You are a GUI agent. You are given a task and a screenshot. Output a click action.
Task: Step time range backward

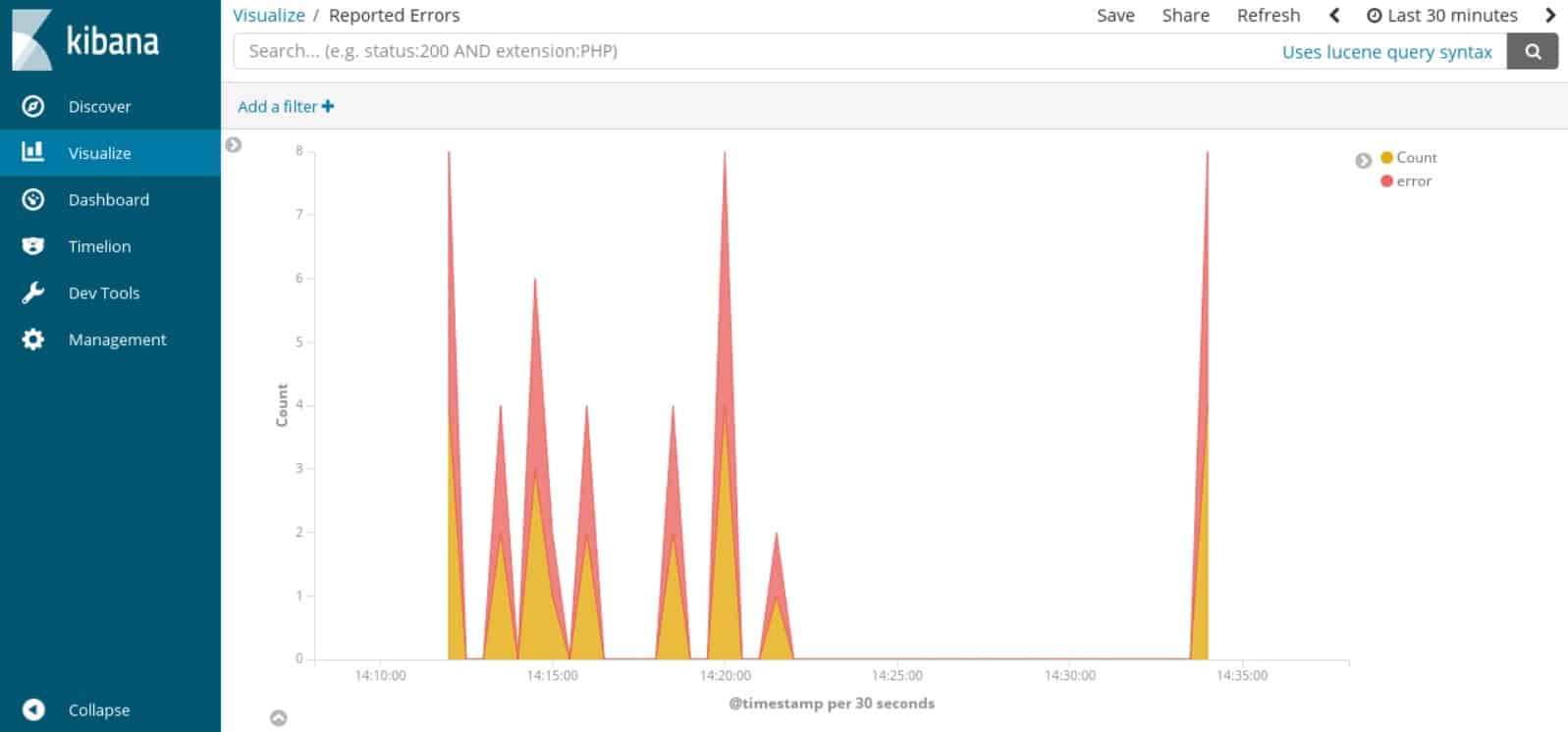point(1334,15)
